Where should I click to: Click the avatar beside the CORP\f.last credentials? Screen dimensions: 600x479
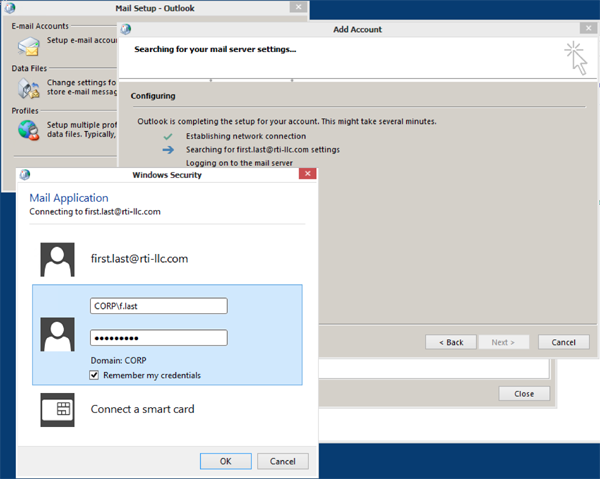pyautogui.click(x=57, y=334)
